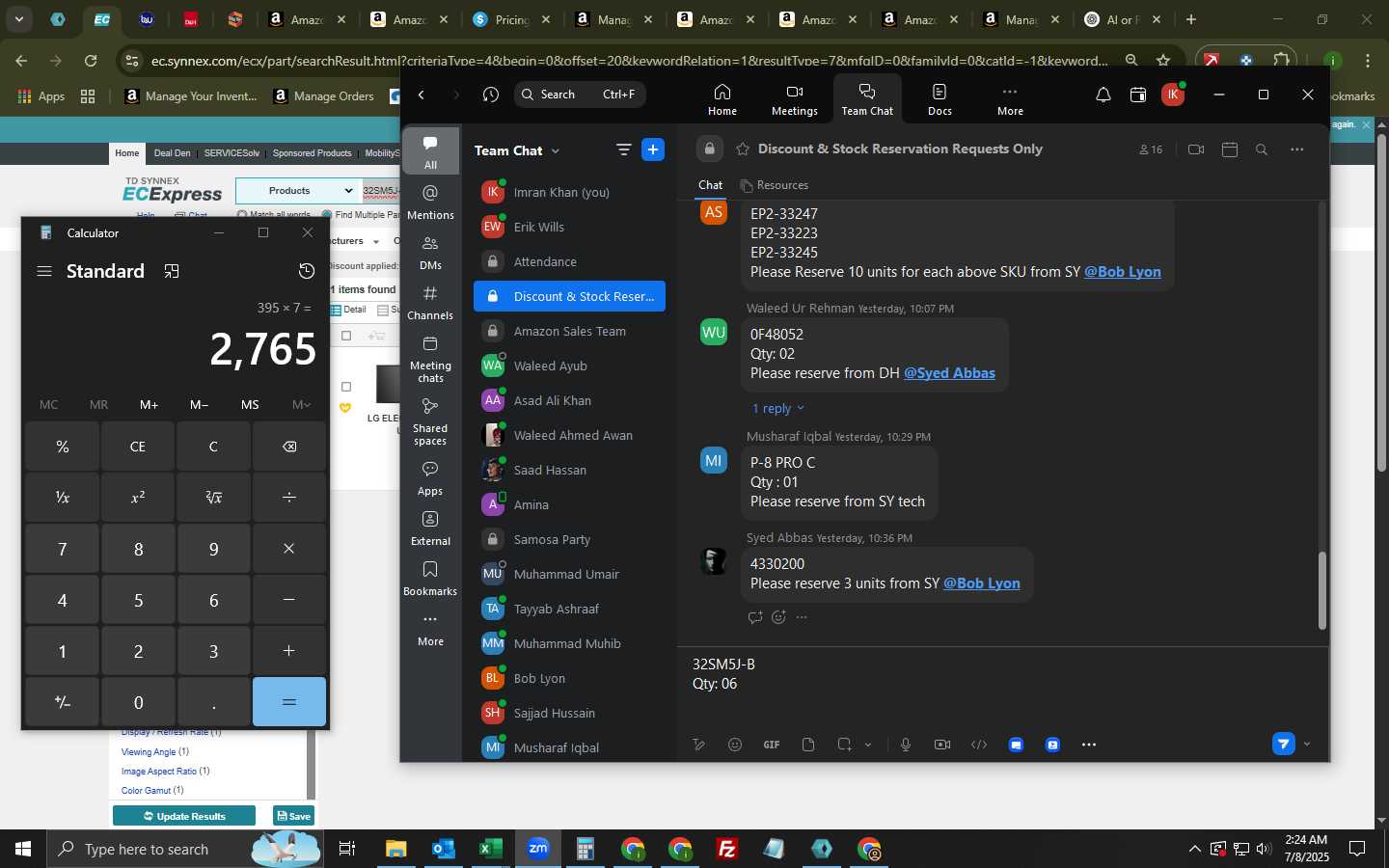Open message formatting tool icon
This screenshot has height=868, width=1389.
coord(699,745)
